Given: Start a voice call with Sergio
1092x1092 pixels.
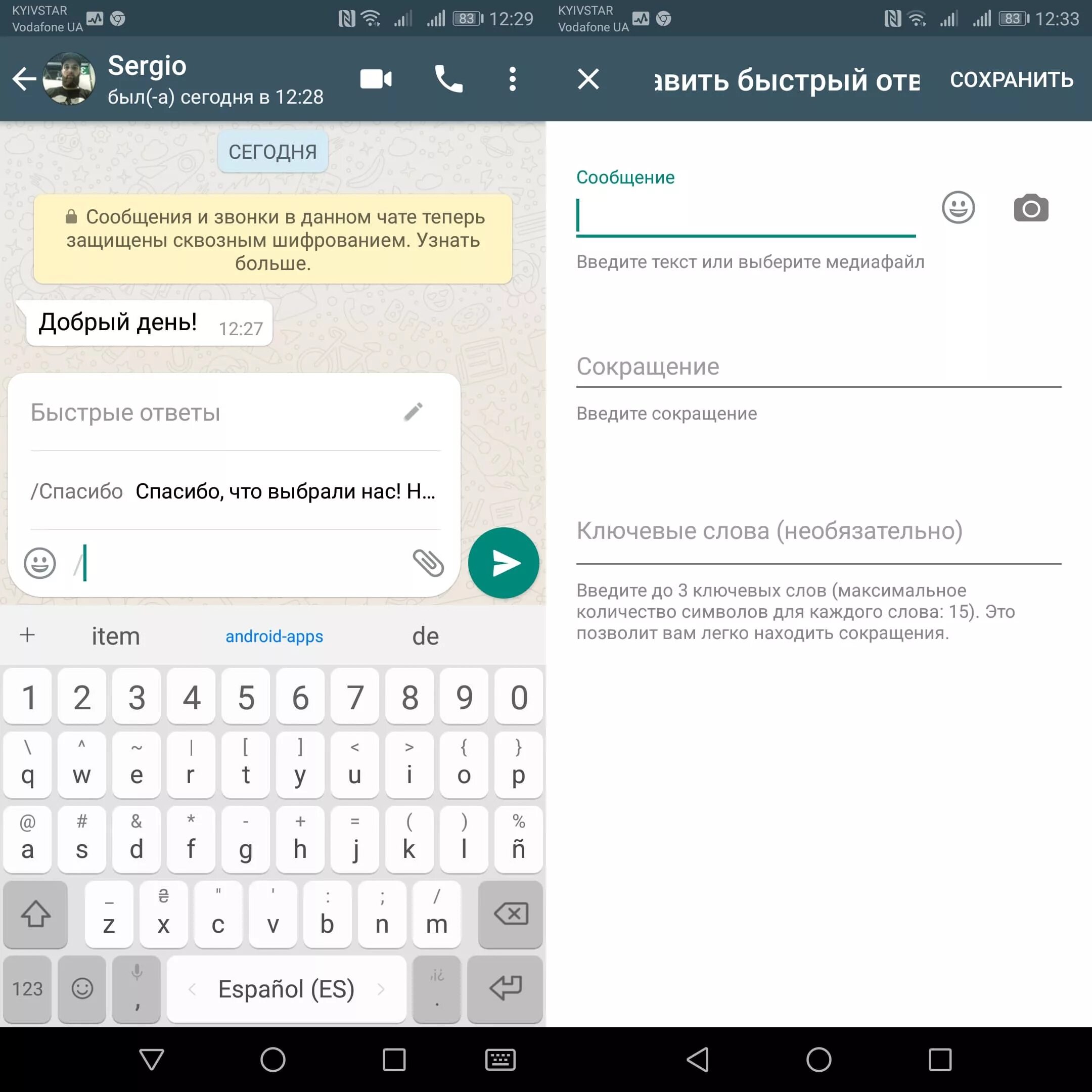Looking at the screenshot, I should pyautogui.click(x=449, y=79).
